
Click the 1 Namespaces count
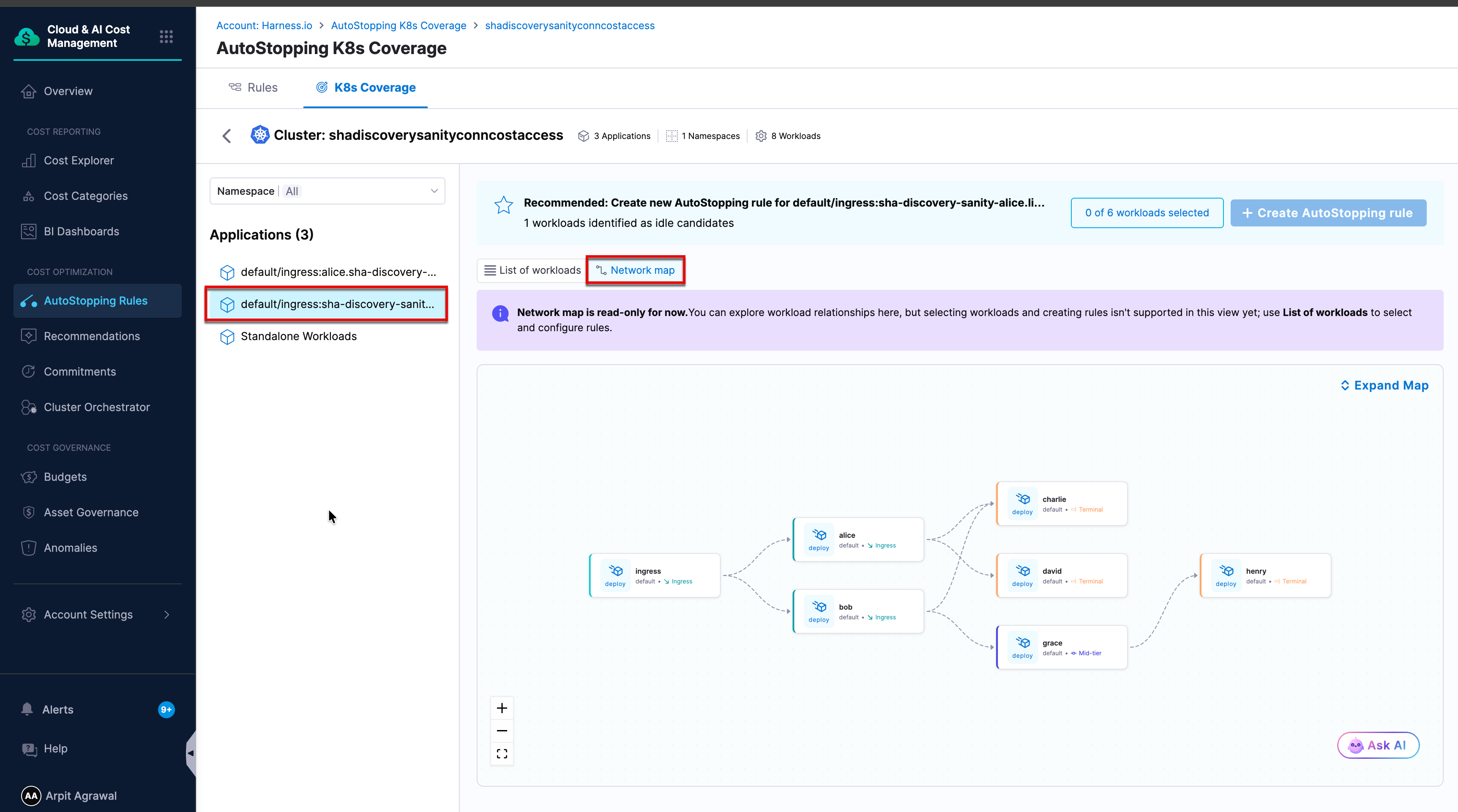point(710,136)
